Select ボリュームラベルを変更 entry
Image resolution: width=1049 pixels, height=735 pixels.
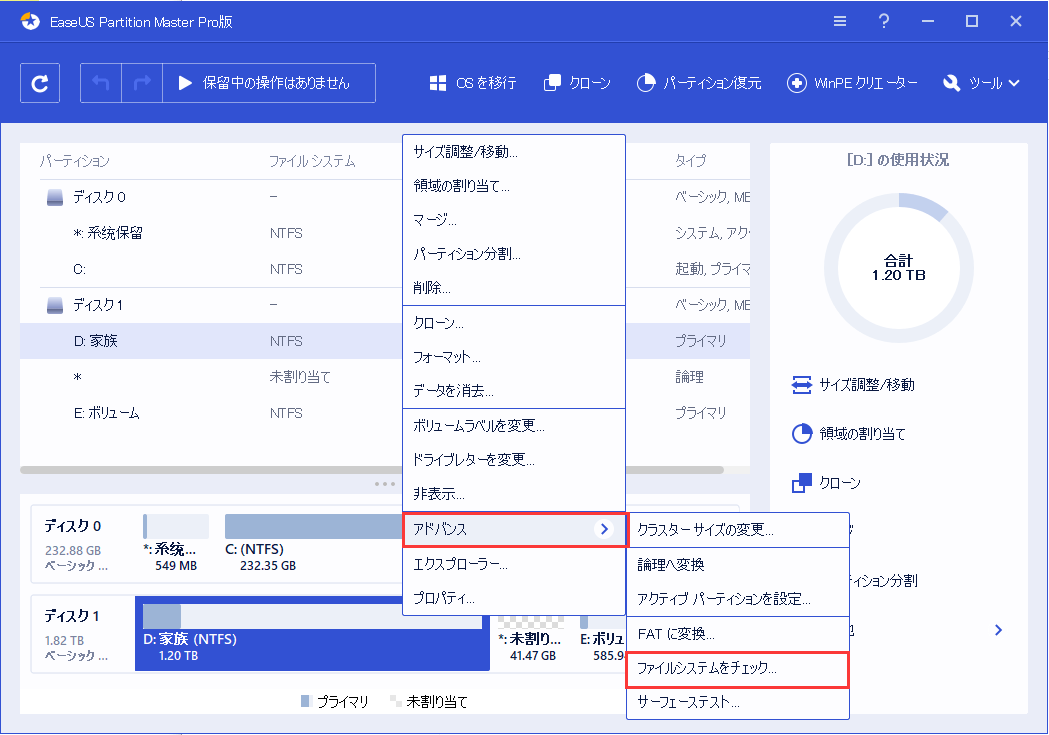click(514, 426)
